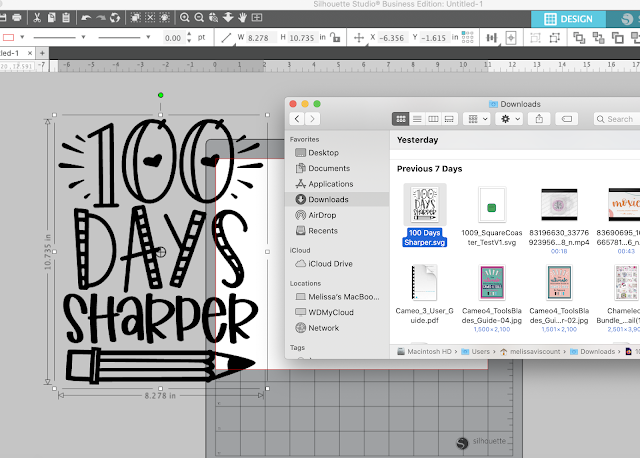640x458 pixels.
Task: Click the Fit to Window icon
Action: pyautogui.click(x=257, y=18)
